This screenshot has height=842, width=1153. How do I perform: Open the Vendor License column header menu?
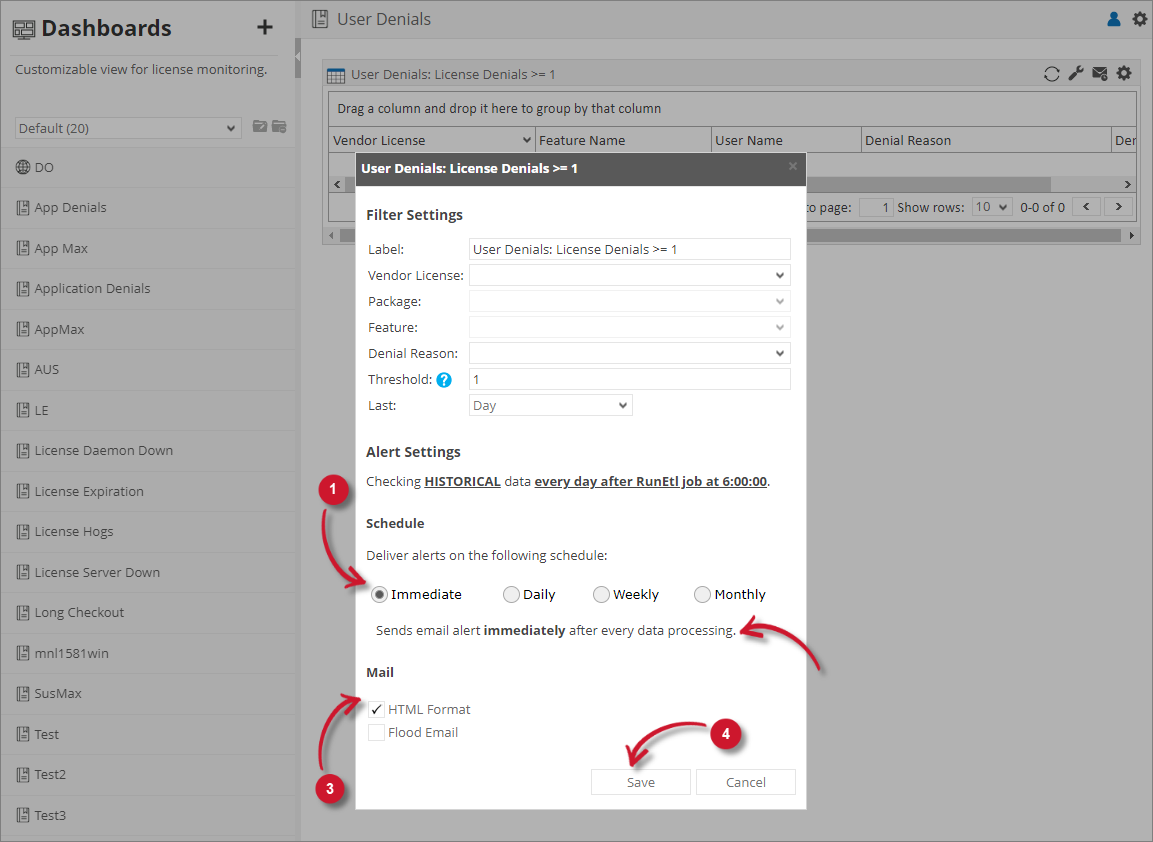526,140
